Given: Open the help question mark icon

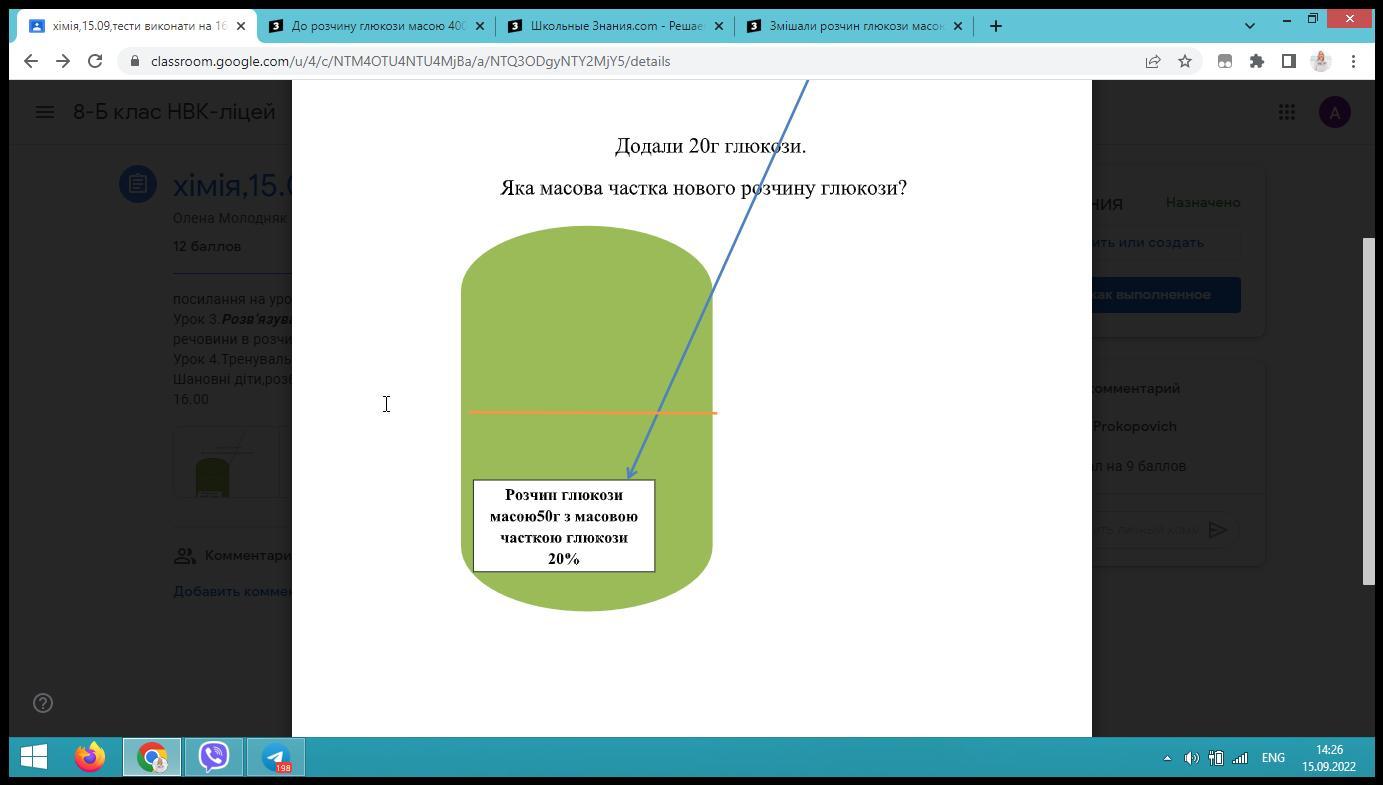Looking at the screenshot, I should click(x=43, y=703).
